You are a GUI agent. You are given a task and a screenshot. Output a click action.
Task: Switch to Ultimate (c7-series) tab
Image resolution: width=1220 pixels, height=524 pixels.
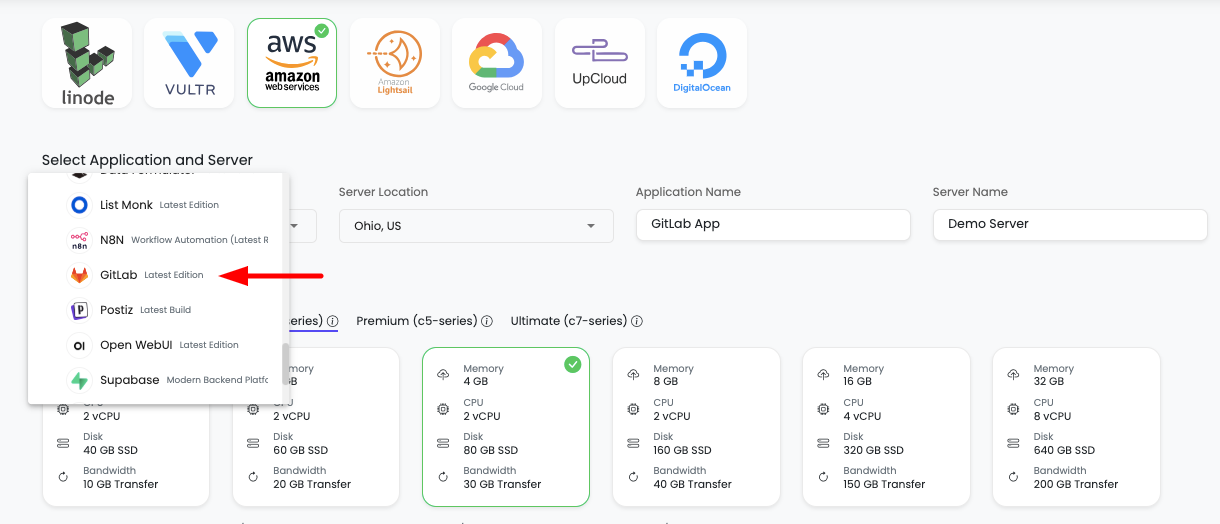pos(569,321)
